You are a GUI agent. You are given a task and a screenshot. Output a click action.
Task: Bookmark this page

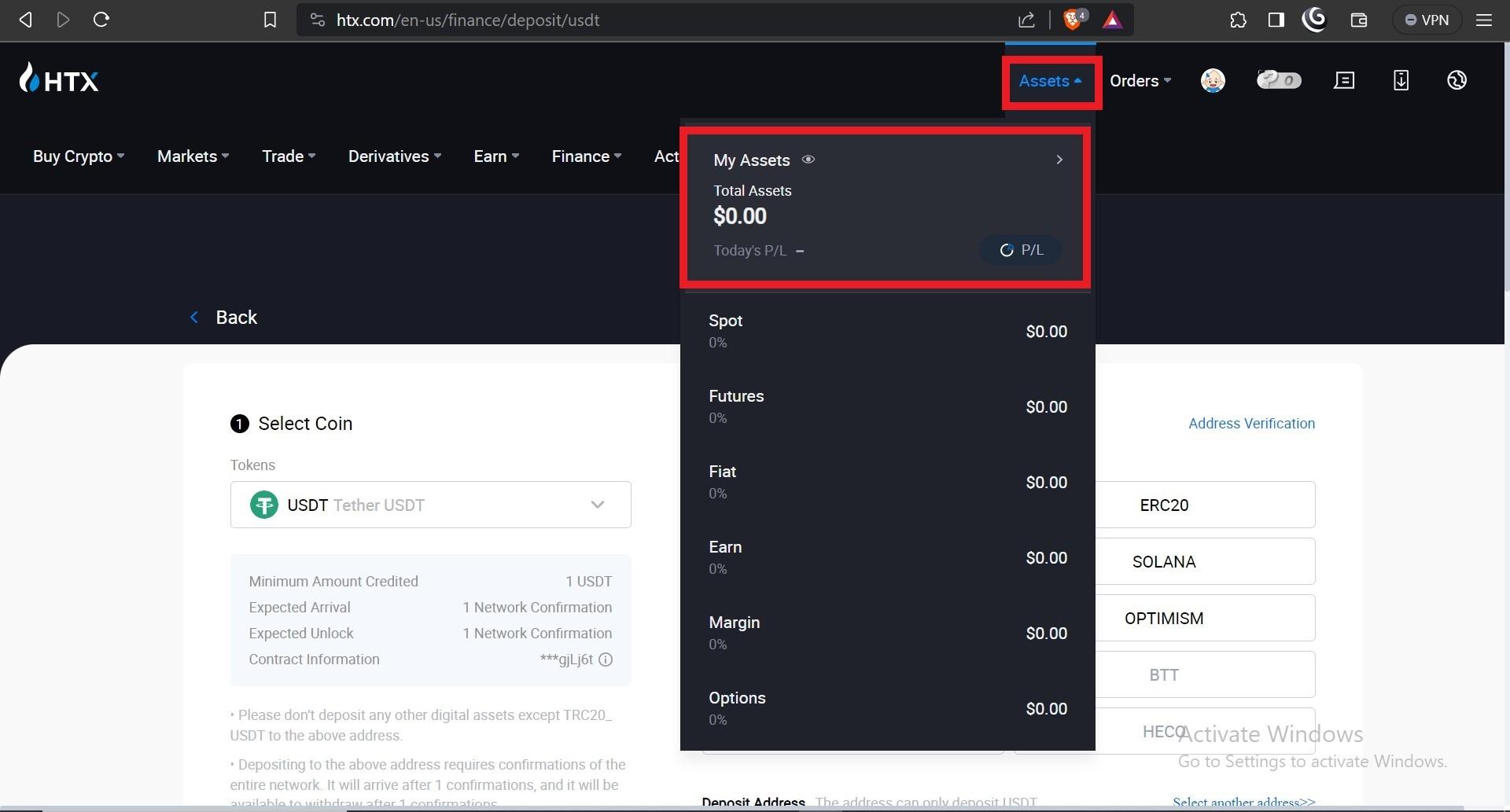coord(270,20)
